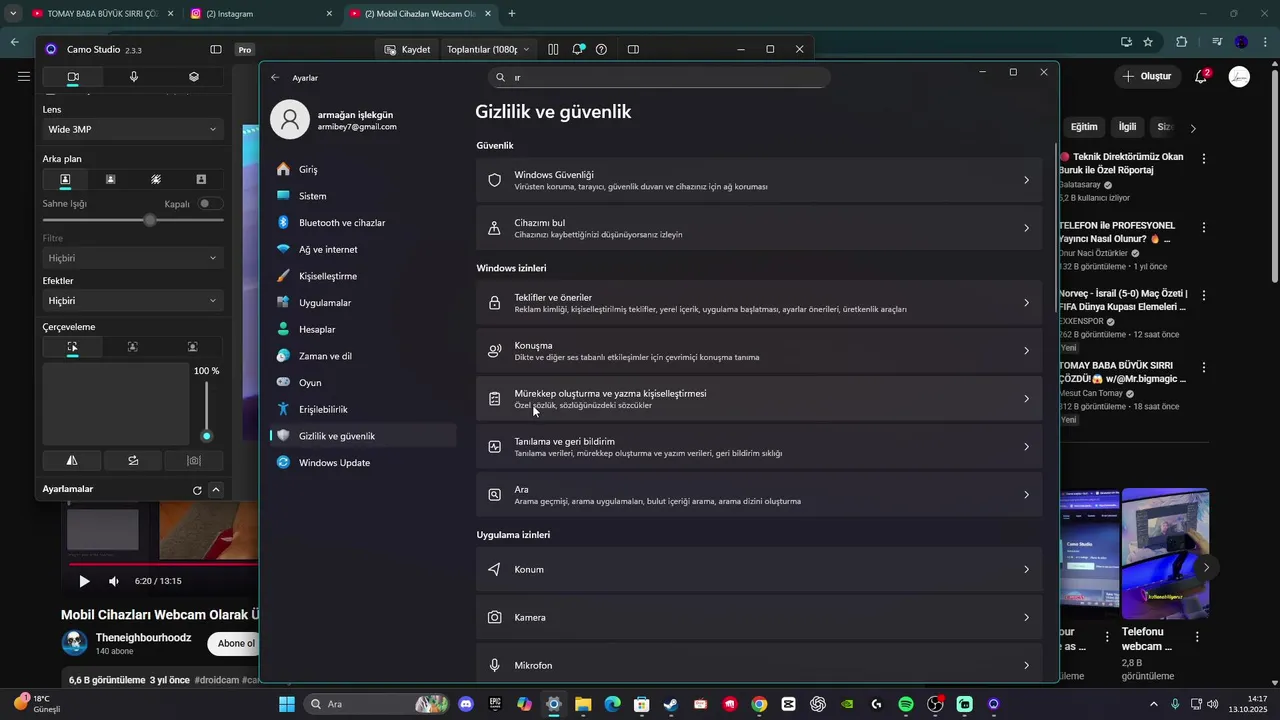Open the Teklifler ve öneriler row
1280x720 pixels.
click(x=759, y=303)
